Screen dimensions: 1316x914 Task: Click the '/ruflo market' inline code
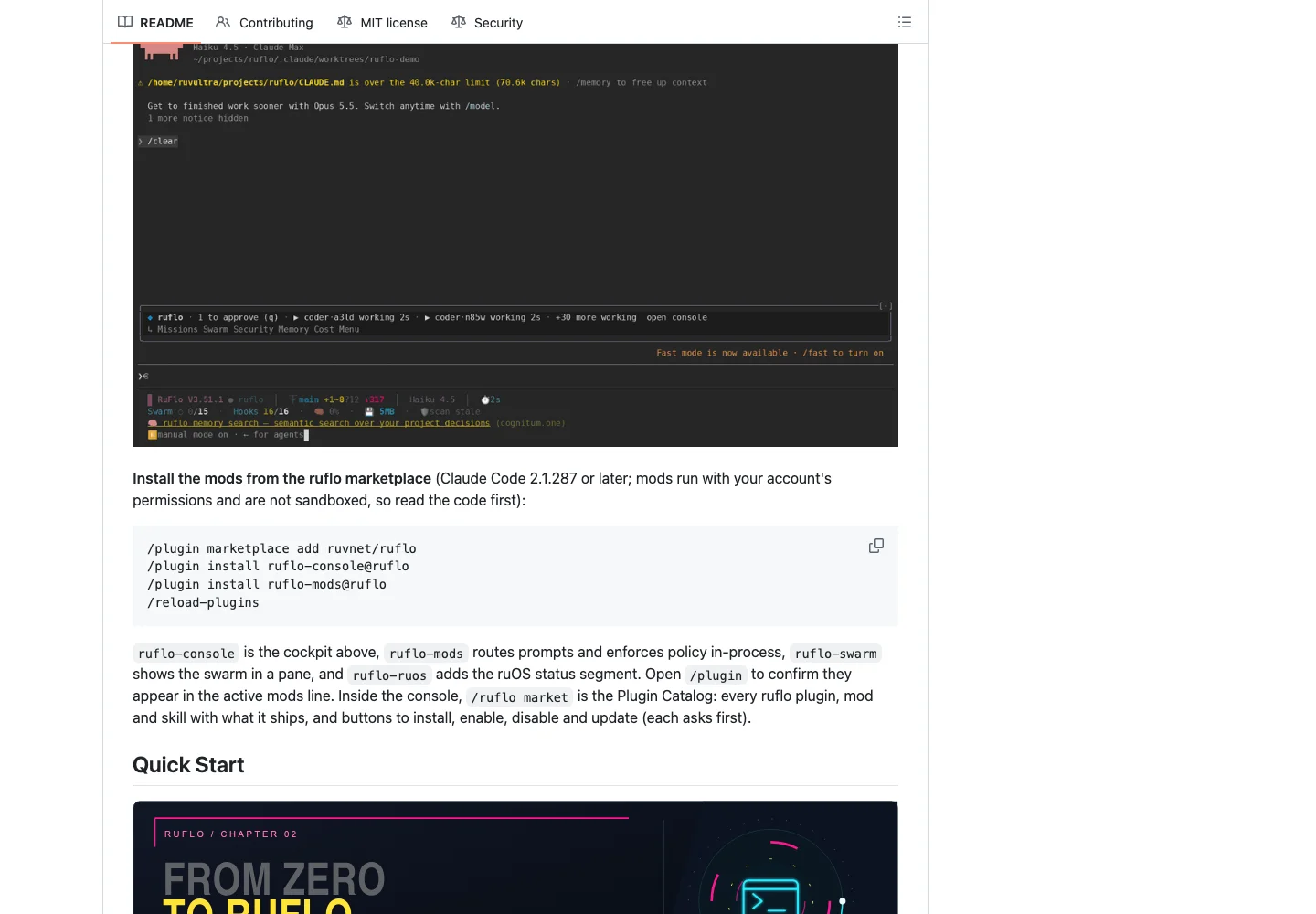519,697
